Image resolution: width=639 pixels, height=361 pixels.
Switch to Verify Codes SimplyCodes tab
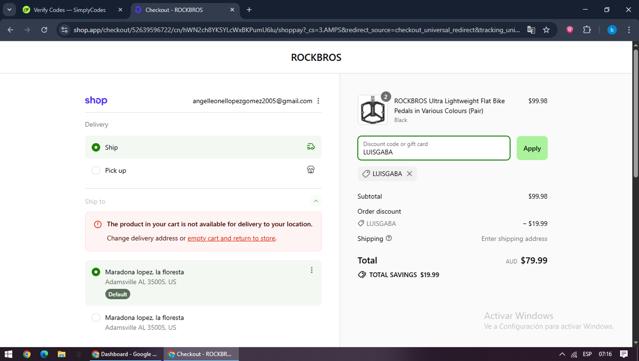click(69, 10)
